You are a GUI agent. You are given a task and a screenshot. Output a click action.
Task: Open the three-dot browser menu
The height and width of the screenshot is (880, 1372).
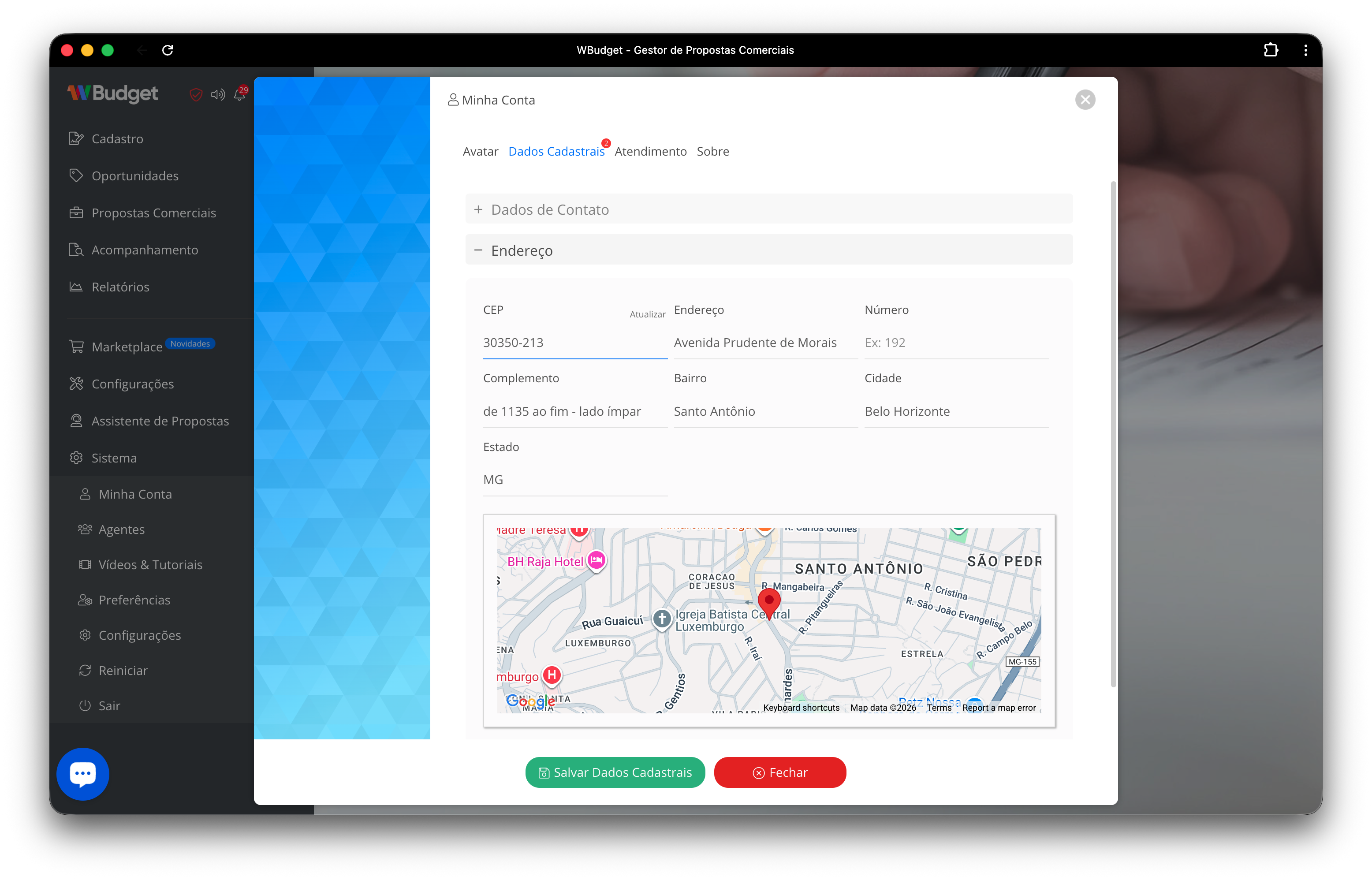click(x=1305, y=50)
